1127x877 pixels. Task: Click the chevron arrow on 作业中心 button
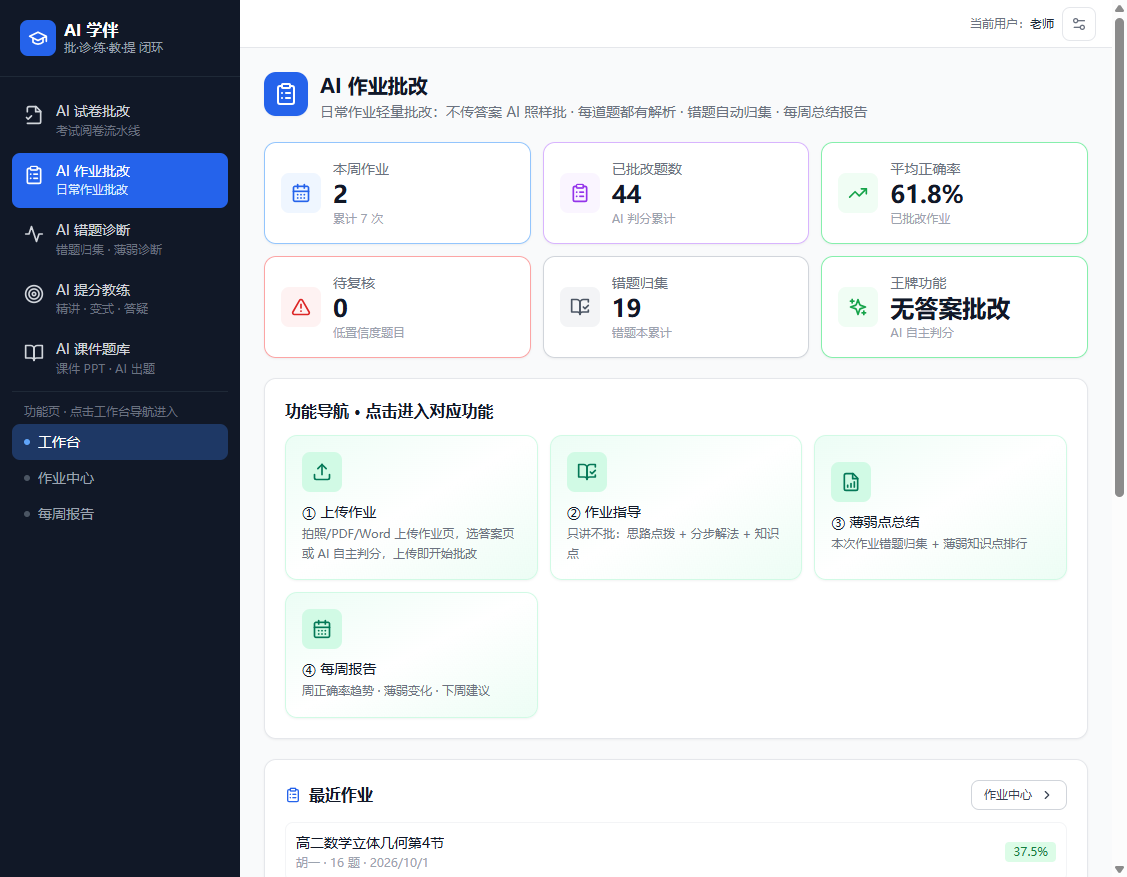coord(1047,795)
